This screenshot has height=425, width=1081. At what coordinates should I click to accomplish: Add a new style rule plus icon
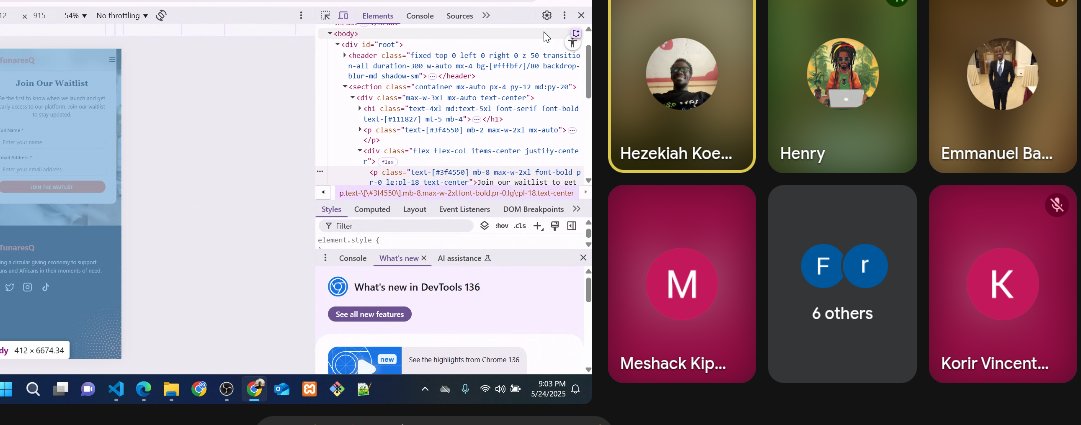tap(538, 226)
